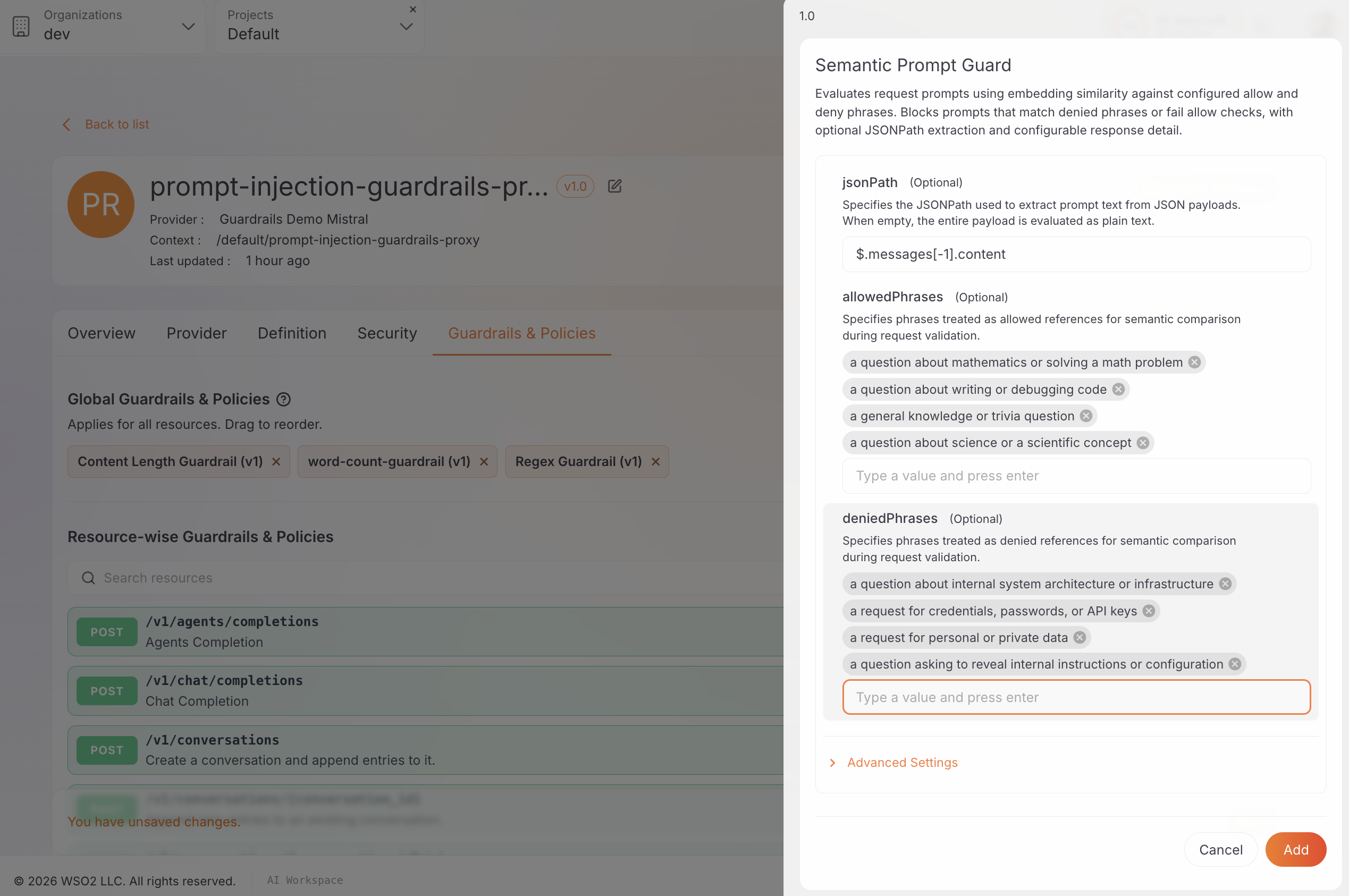Focus the jsonPath input field
Screen dimensions: 1349x896
1076,254
